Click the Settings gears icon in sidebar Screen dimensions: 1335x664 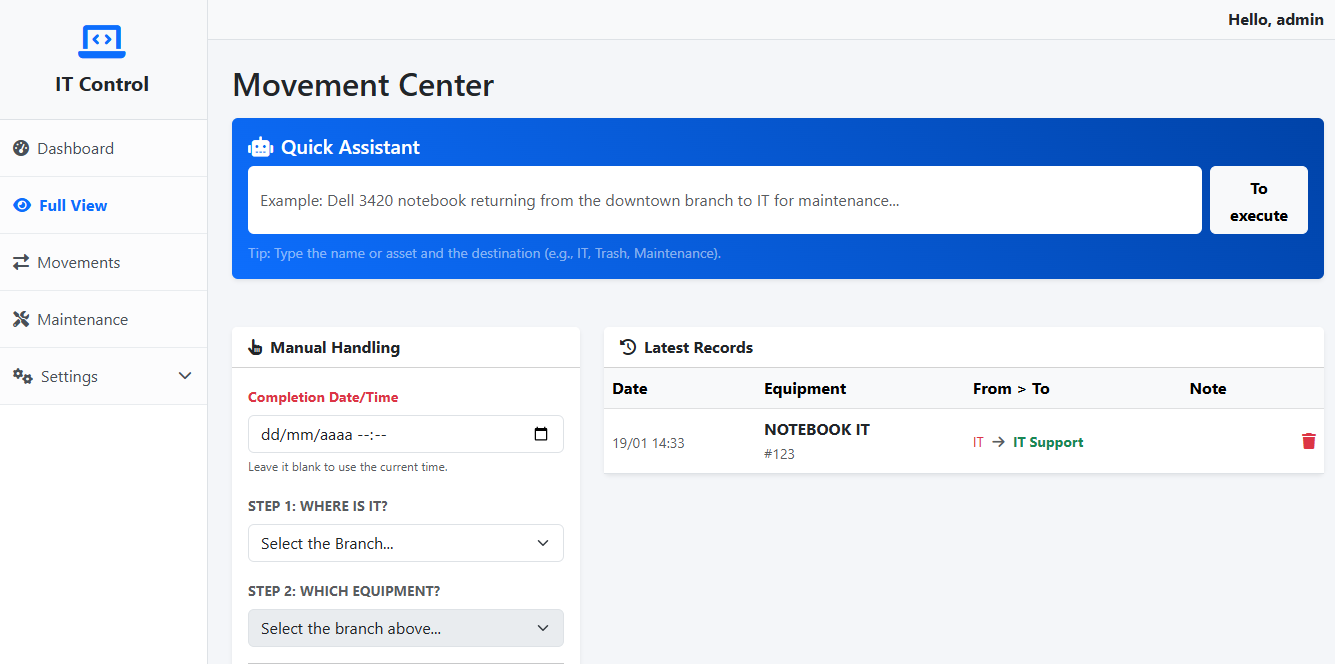pos(22,376)
